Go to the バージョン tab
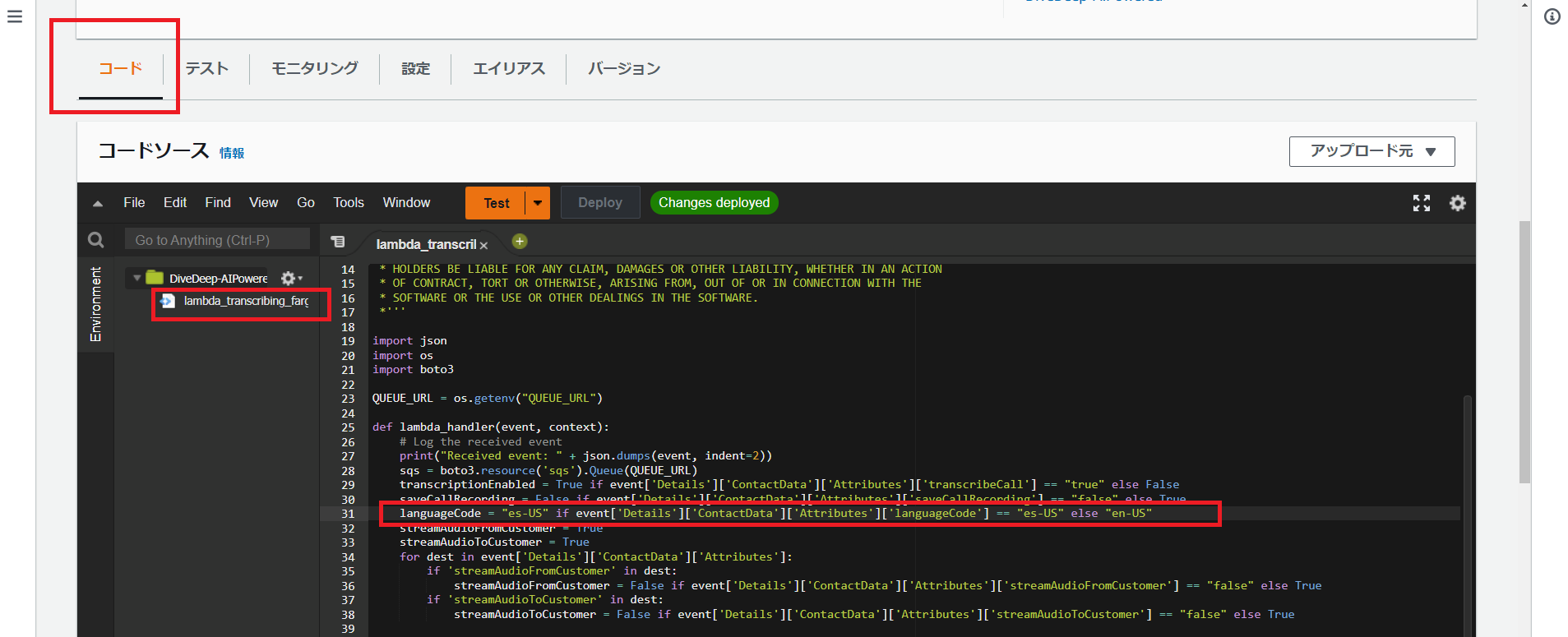Screen dimensions: 1568x637 coord(624,68)
